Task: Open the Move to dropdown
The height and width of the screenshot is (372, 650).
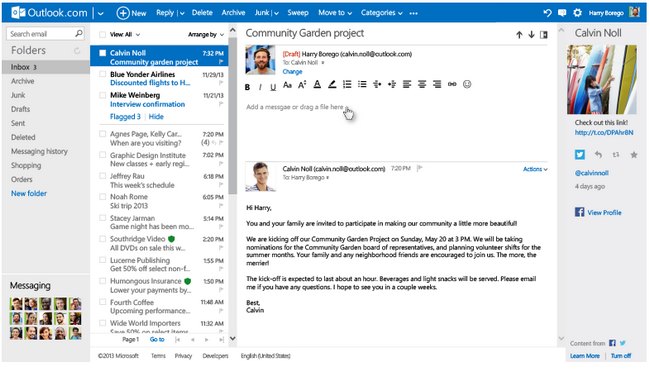Action: [335, 13]
